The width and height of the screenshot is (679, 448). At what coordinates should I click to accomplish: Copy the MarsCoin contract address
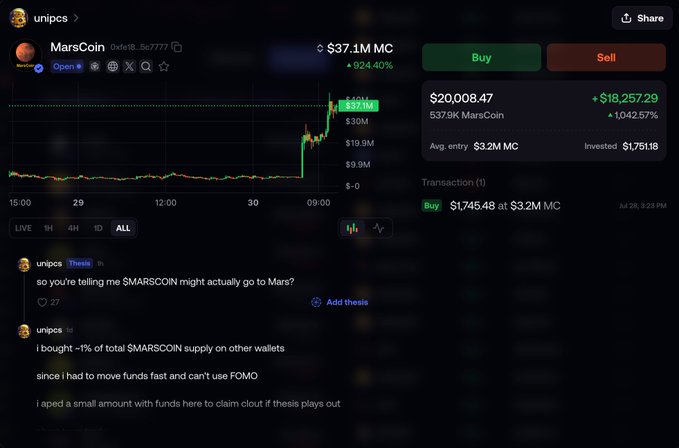177,47
